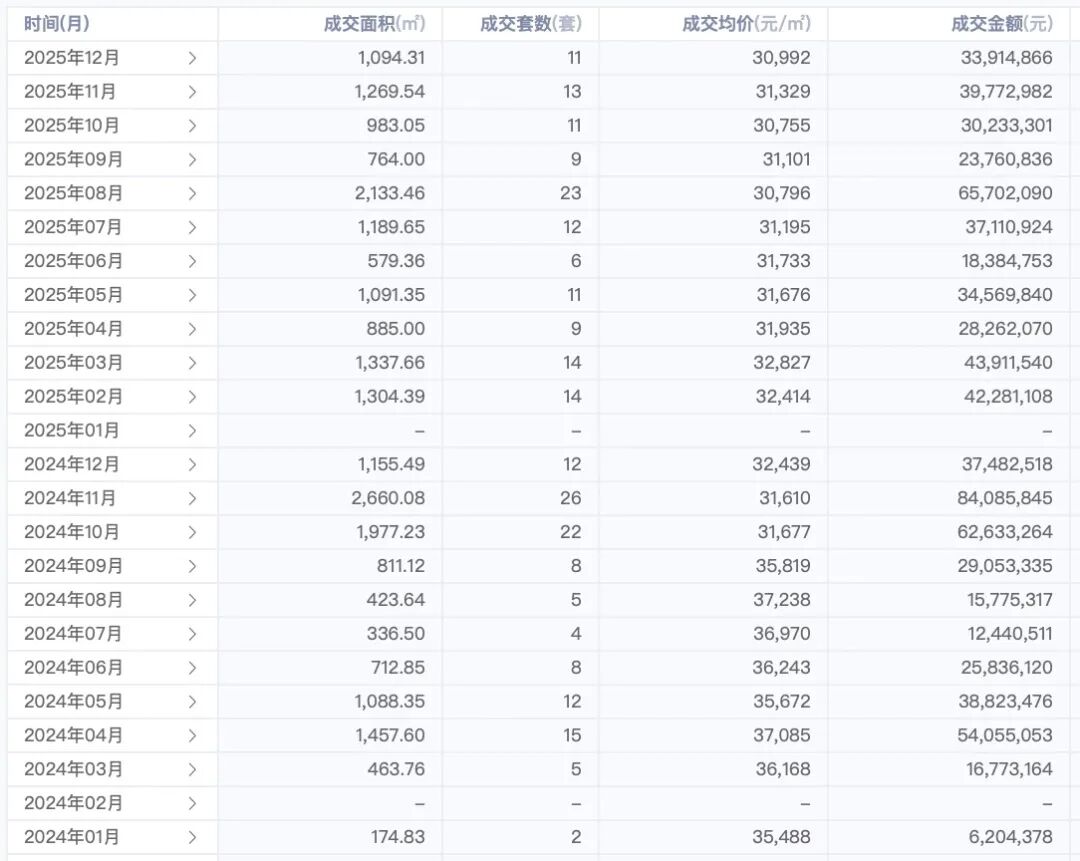Select the 2,133.46 area cell
Image resolution: width=1080 pixels, height=861 pixels.
(390, 193)
